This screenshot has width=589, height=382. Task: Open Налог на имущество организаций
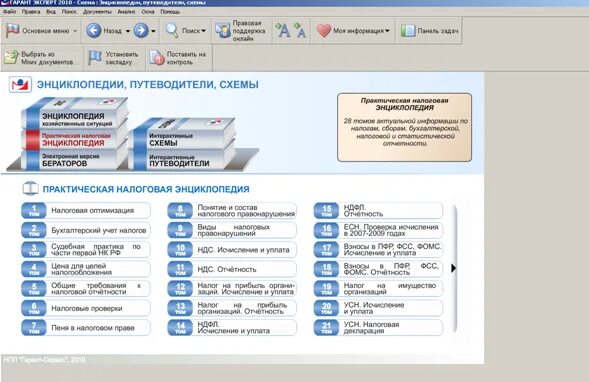point(378,288)
